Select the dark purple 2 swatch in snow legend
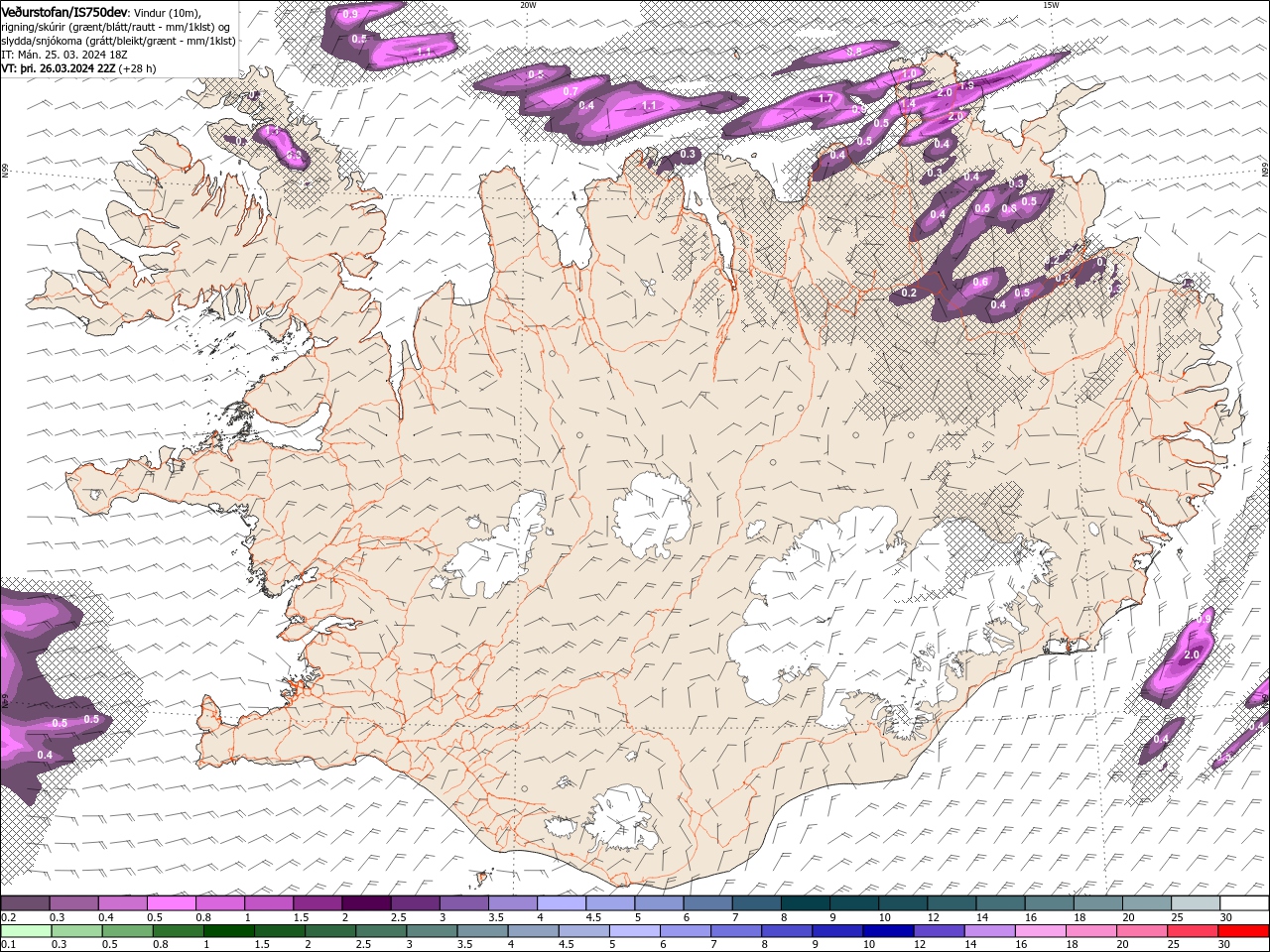The height and width of the screenshot is (952, 1270). pyautogui.click(x=365, y=903)
